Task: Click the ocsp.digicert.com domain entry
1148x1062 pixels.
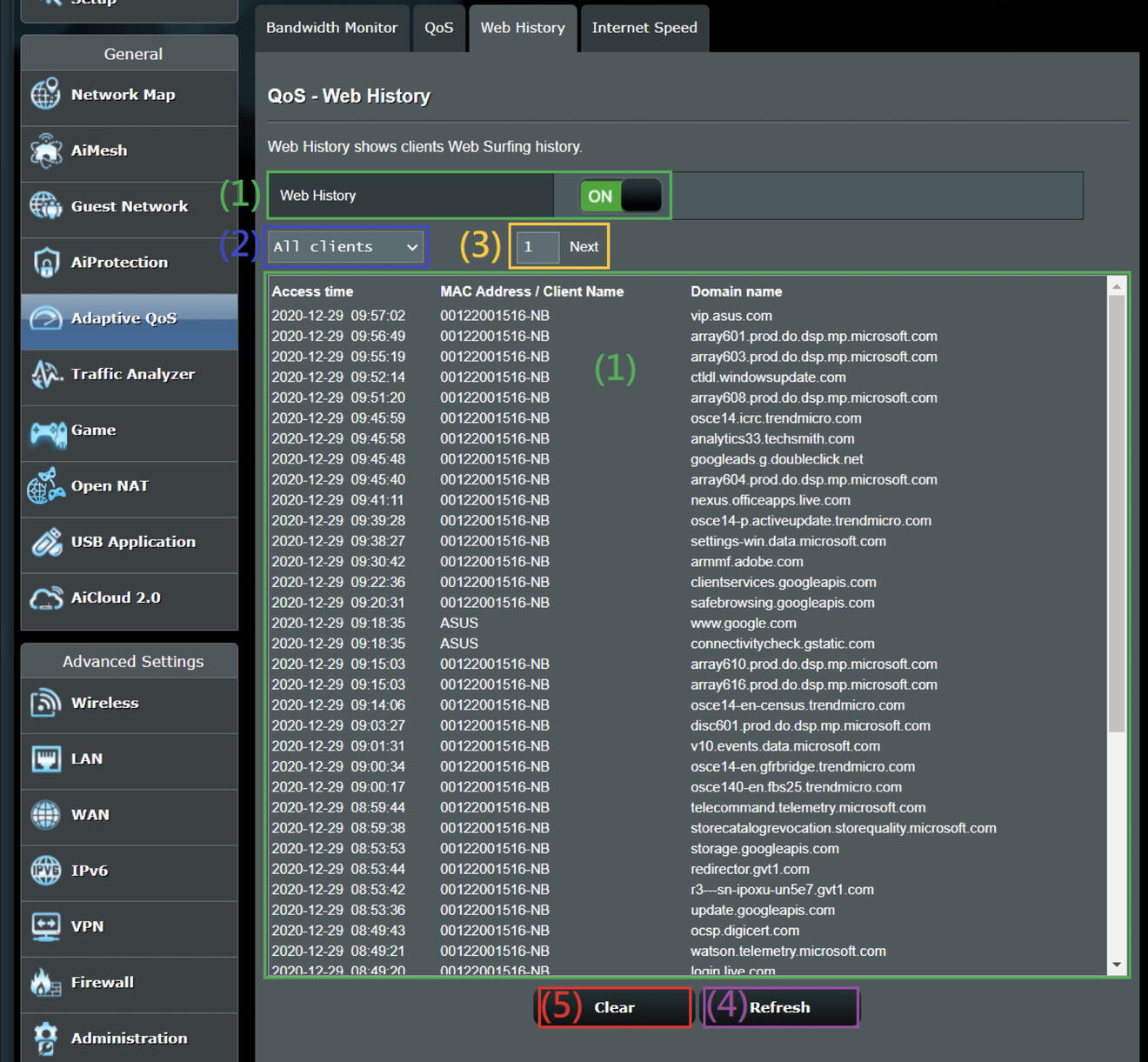Action: point(745,931)
